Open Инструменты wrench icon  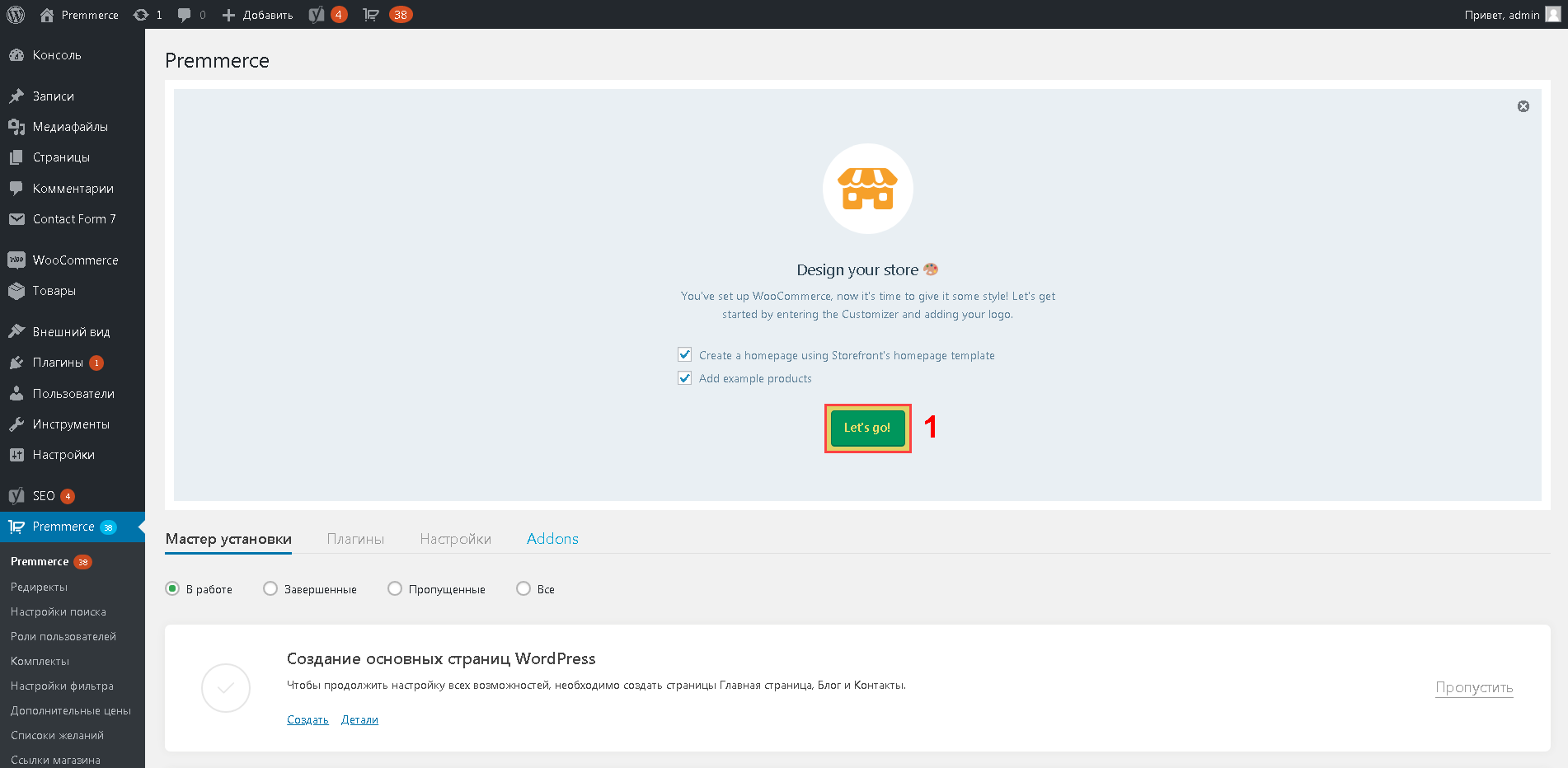[x=16, y=424]
